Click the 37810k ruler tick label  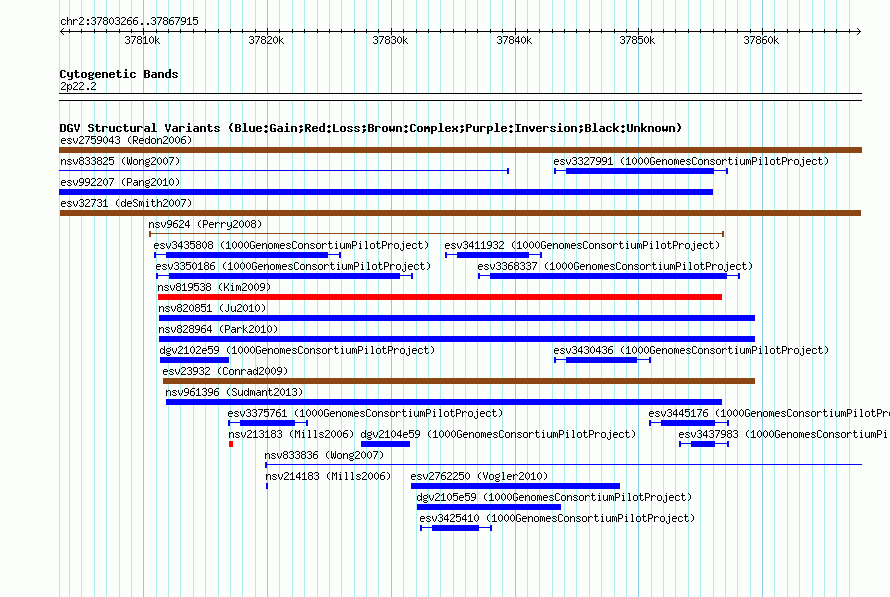142,40
